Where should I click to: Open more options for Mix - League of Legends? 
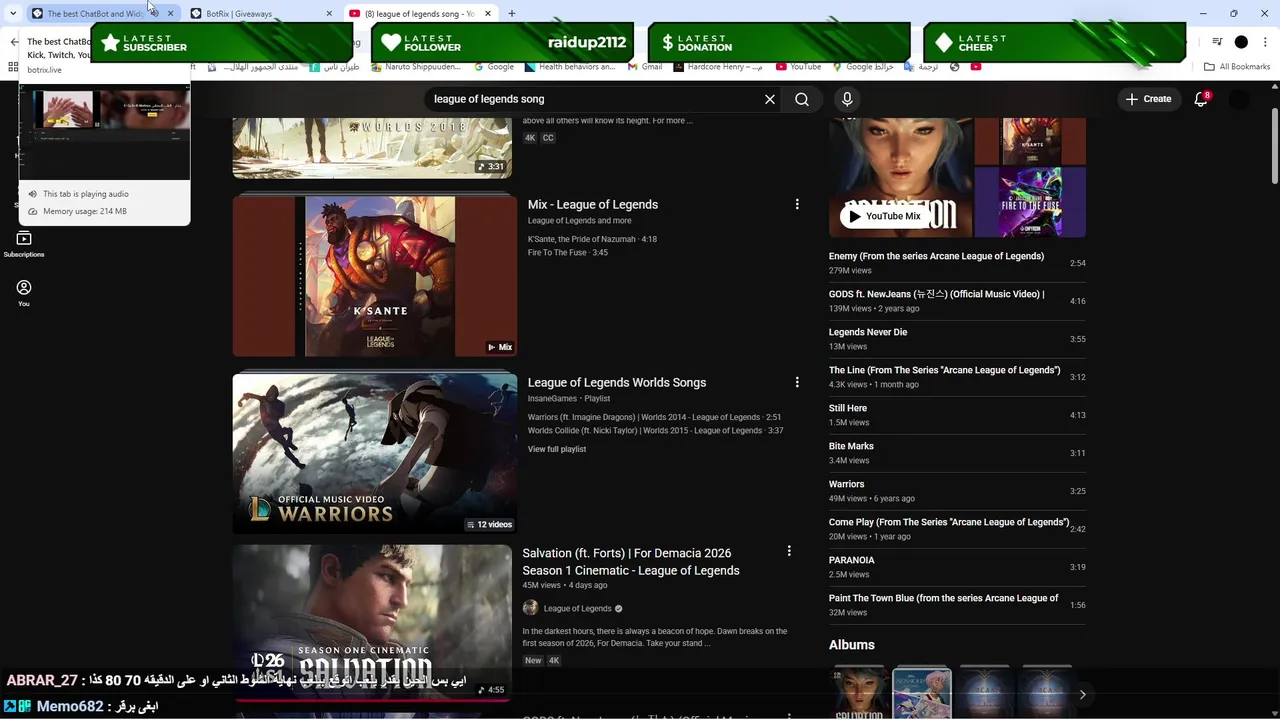coord(797,204)
